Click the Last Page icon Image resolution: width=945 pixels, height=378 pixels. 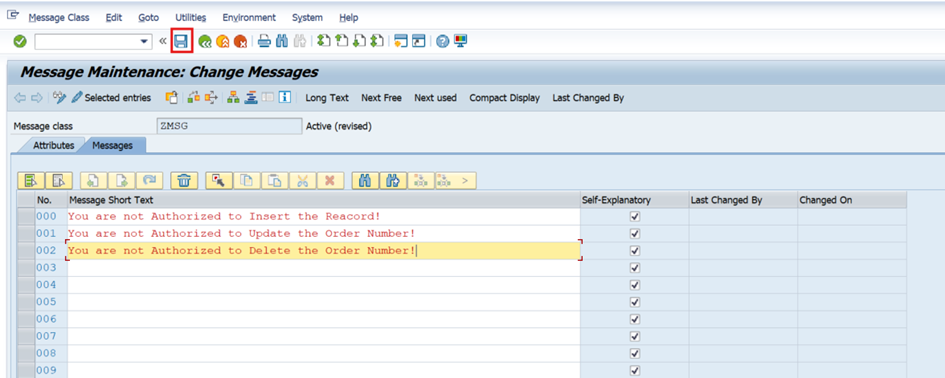[377, 41]
